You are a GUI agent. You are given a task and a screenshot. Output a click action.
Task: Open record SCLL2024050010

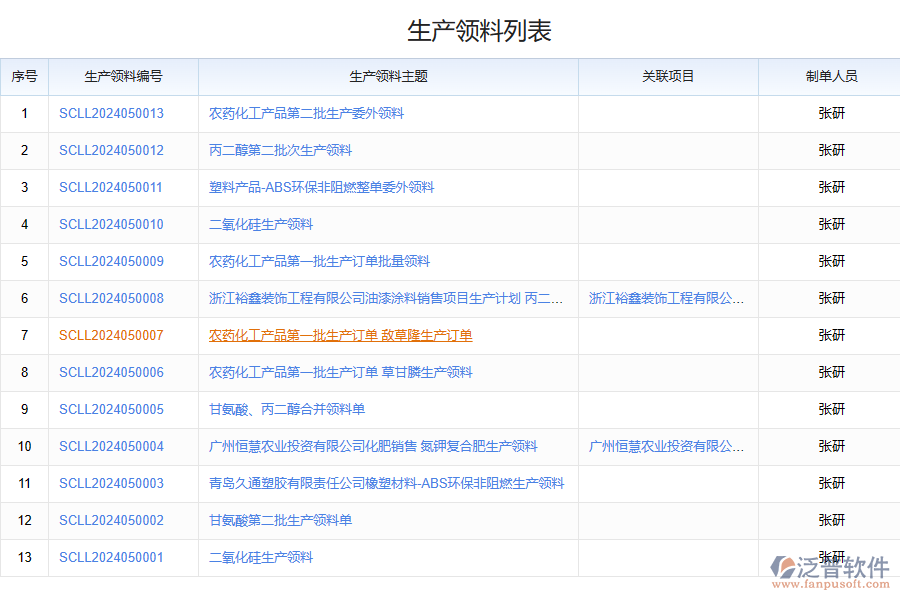[112, 224]
